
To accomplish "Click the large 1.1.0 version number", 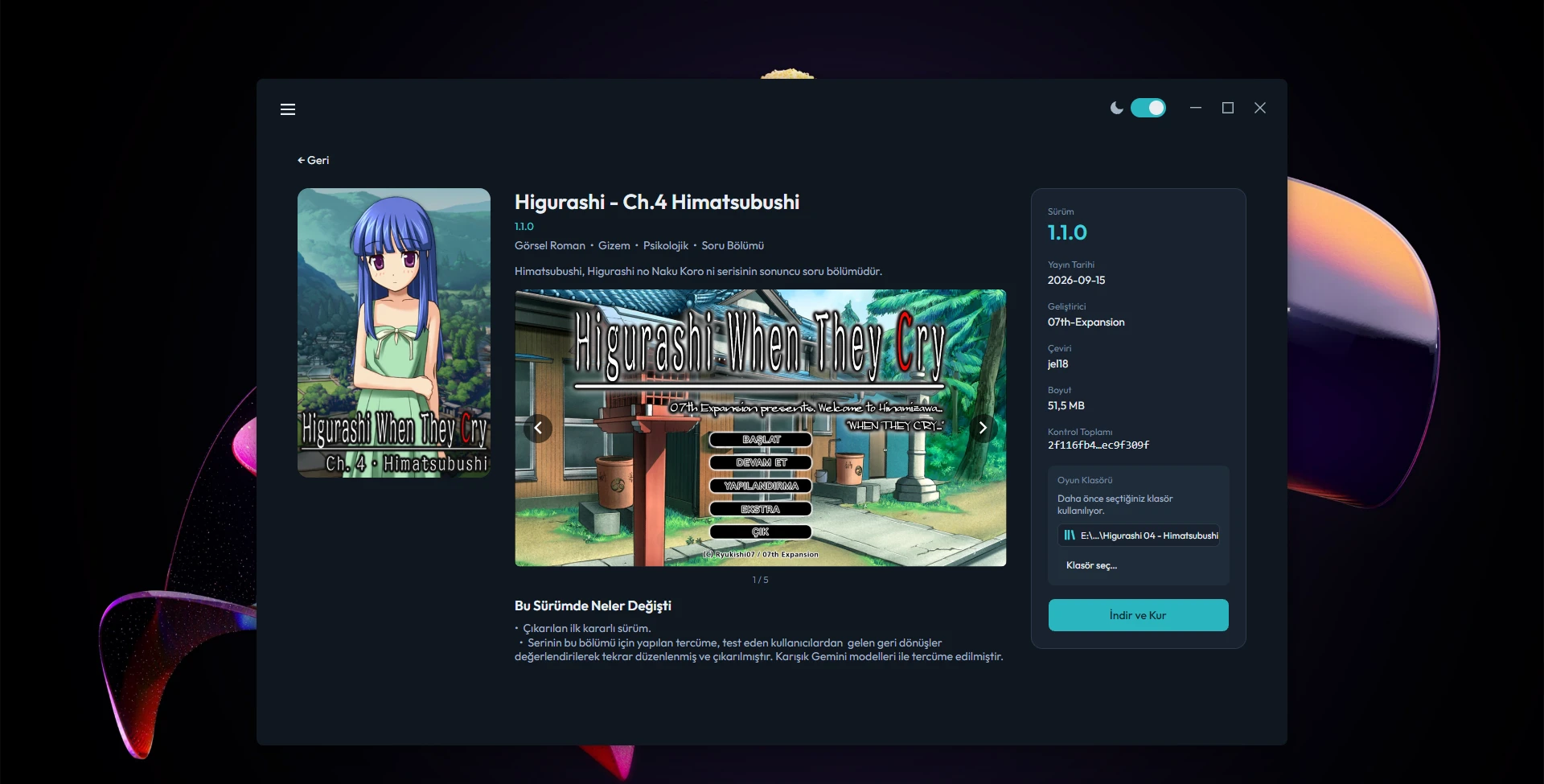I will [1067, 232].
